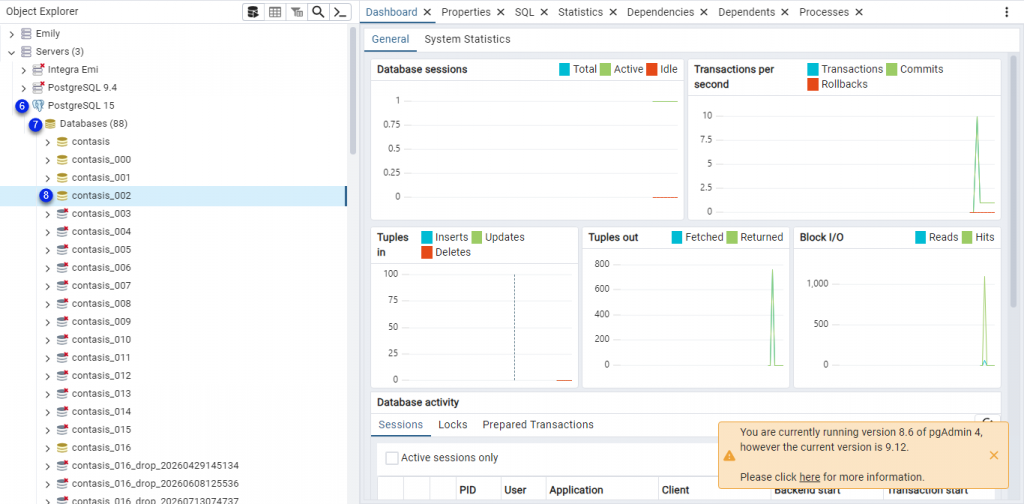Open the Dependencies tab

[660, 12]
